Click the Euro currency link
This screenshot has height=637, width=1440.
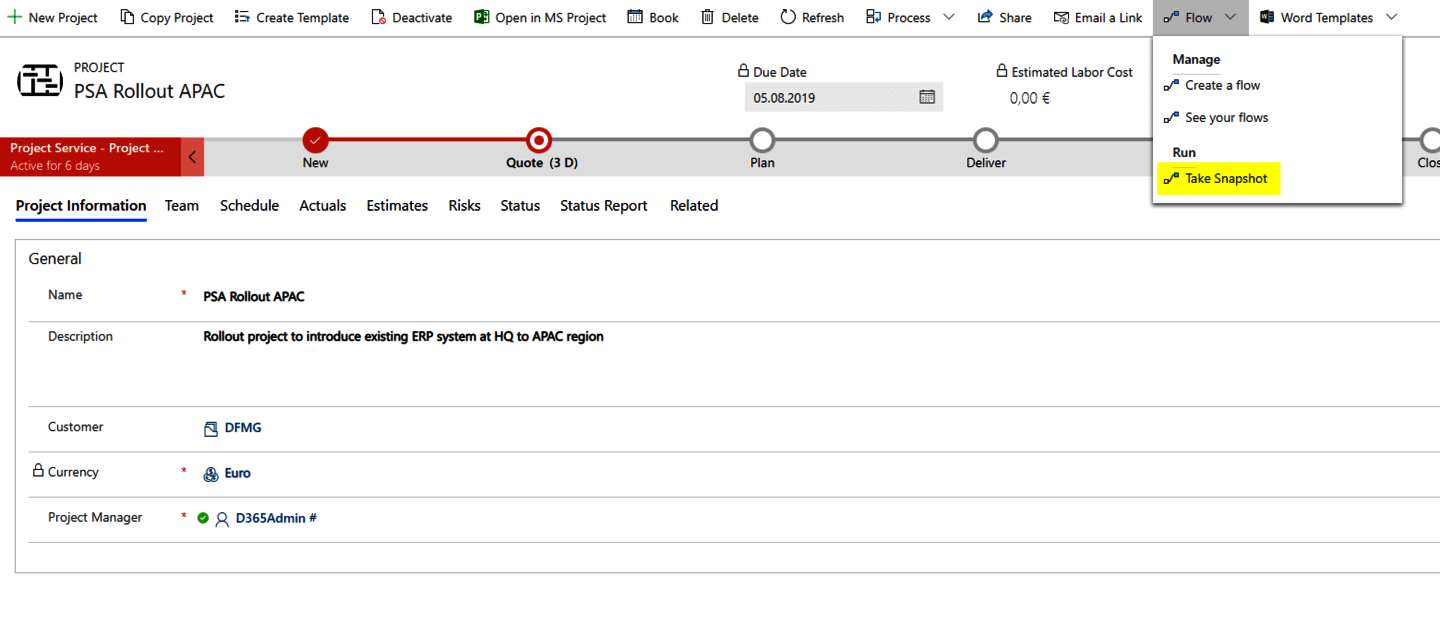(238, 474)
